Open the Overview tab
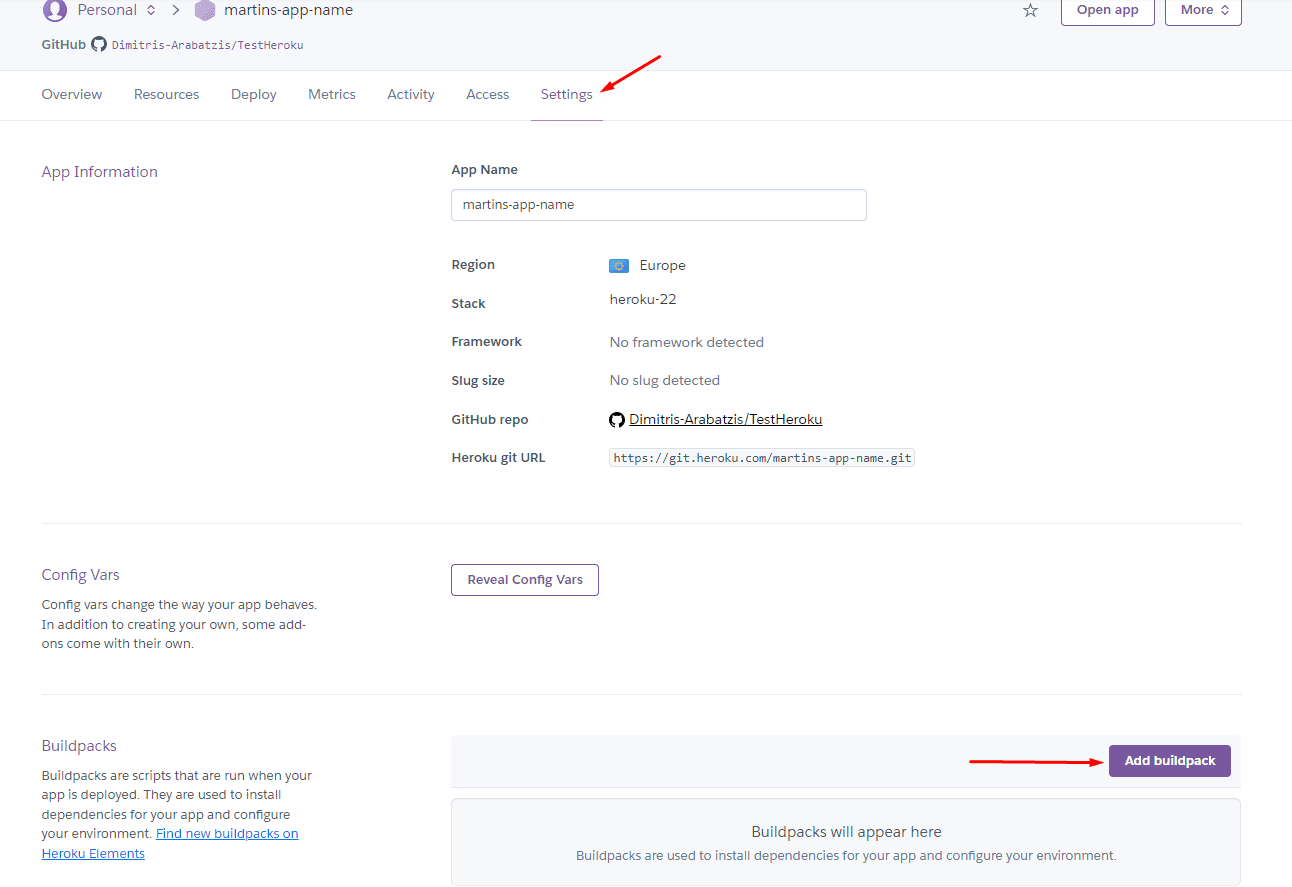Screen dimensions: 1292x887 click(72, 94)
